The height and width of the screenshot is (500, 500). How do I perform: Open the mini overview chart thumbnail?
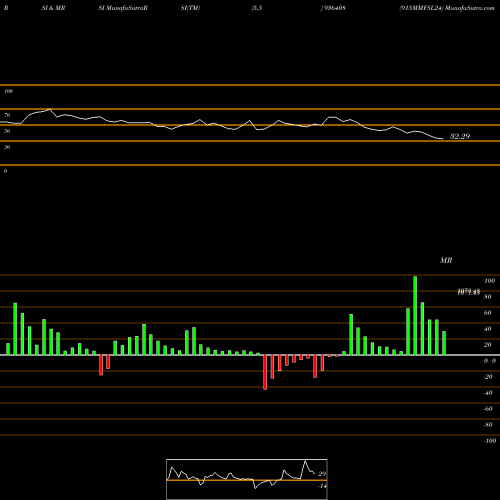coord(247,479)
